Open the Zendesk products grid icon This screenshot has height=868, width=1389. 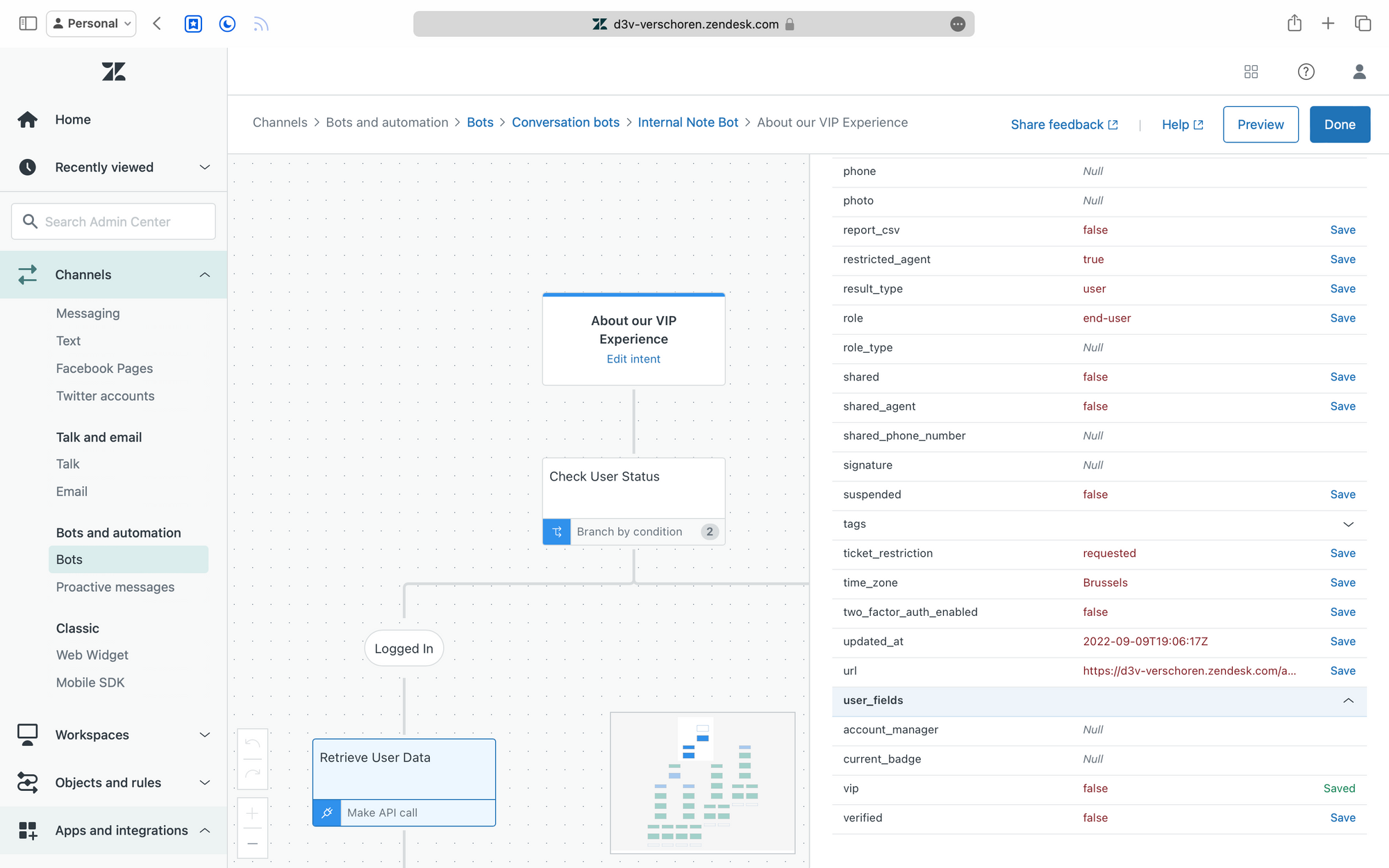pyautogui.click(x=1251, y=72)
